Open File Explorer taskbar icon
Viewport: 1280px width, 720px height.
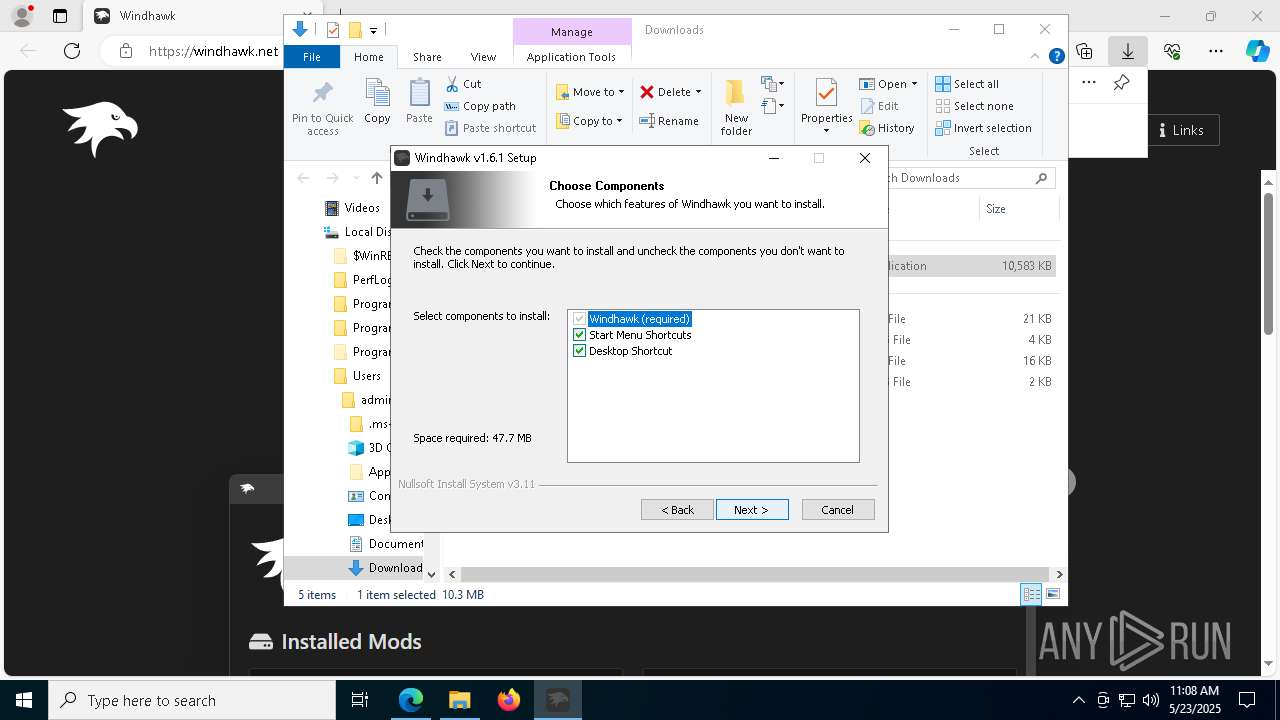(459, 700)
